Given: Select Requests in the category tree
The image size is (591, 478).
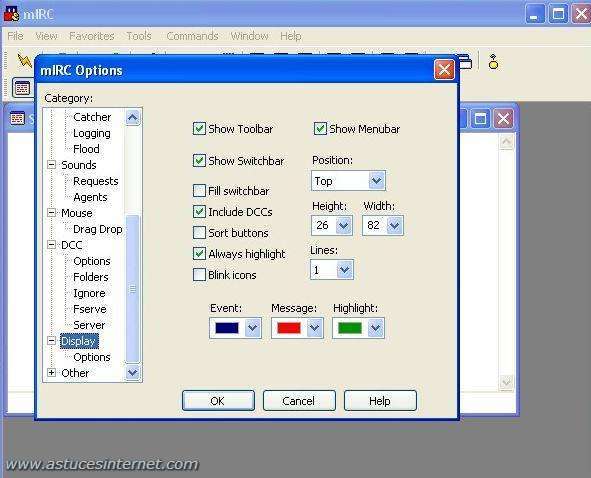Looking at the screenshot, I should [x=96, y=181].
